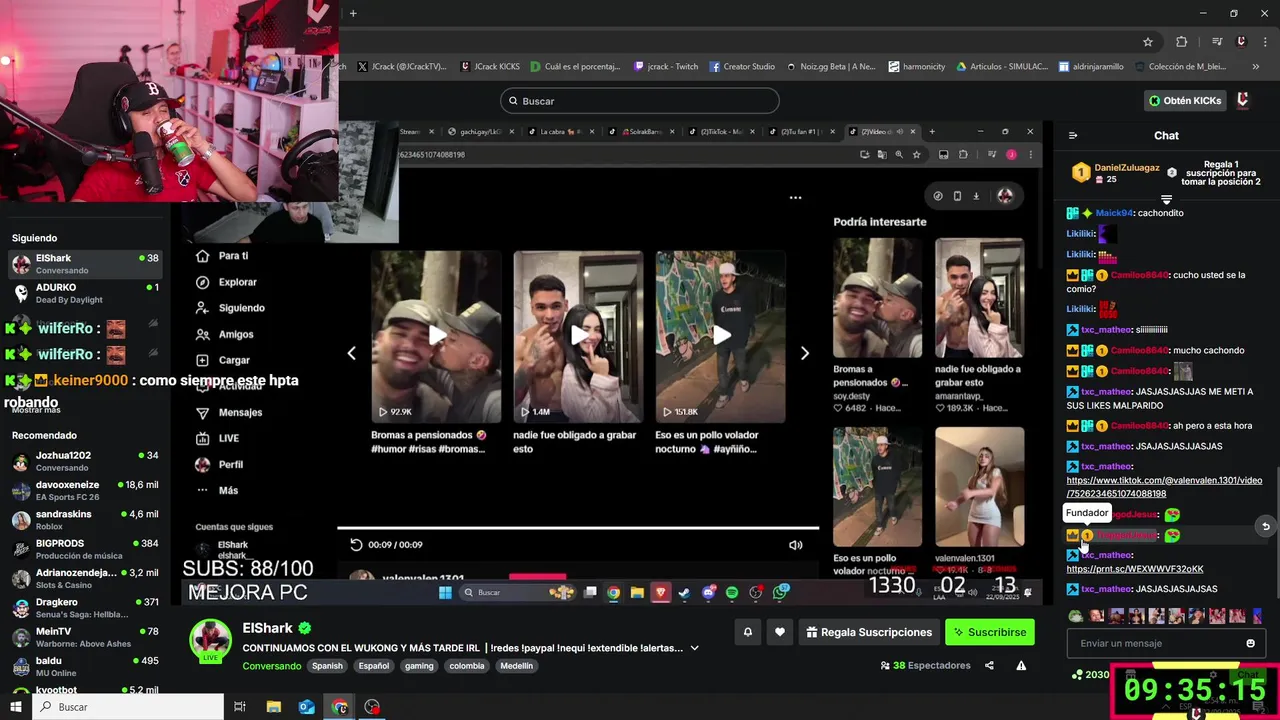Open Jozhua1202 recommended channel
The image size is (1280, 720).
pos(85,461)
